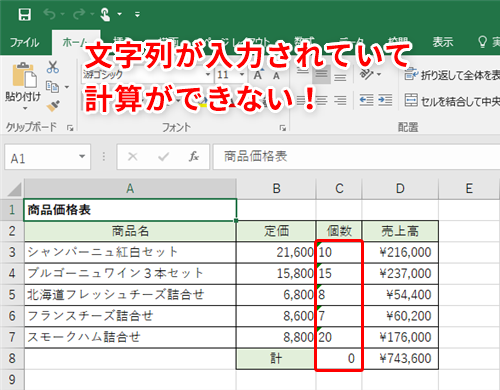
Task: Select column D header
Action: click(400, 189)
